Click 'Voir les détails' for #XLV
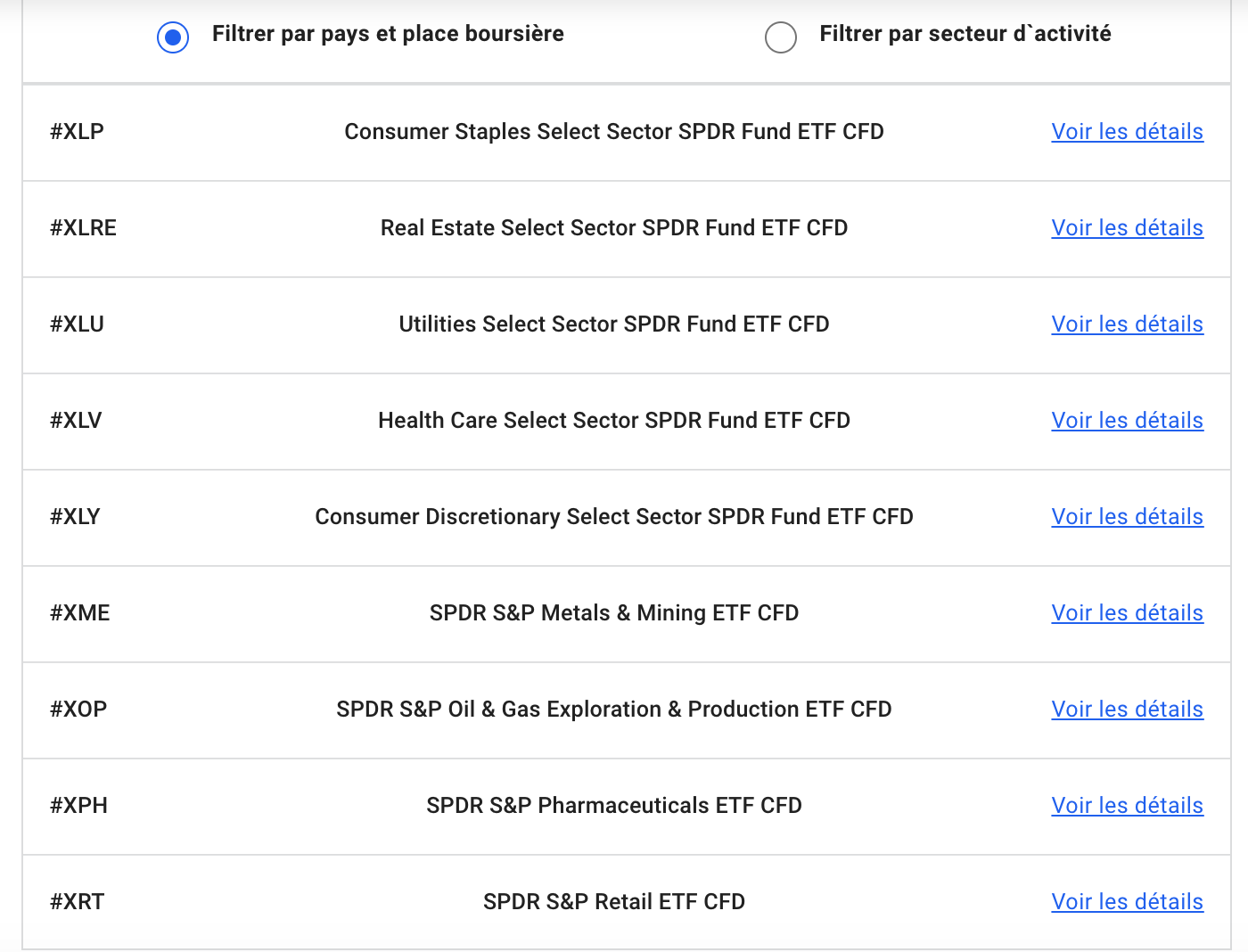This screenshot has height=952, width=1248. tap(1127, 421)
